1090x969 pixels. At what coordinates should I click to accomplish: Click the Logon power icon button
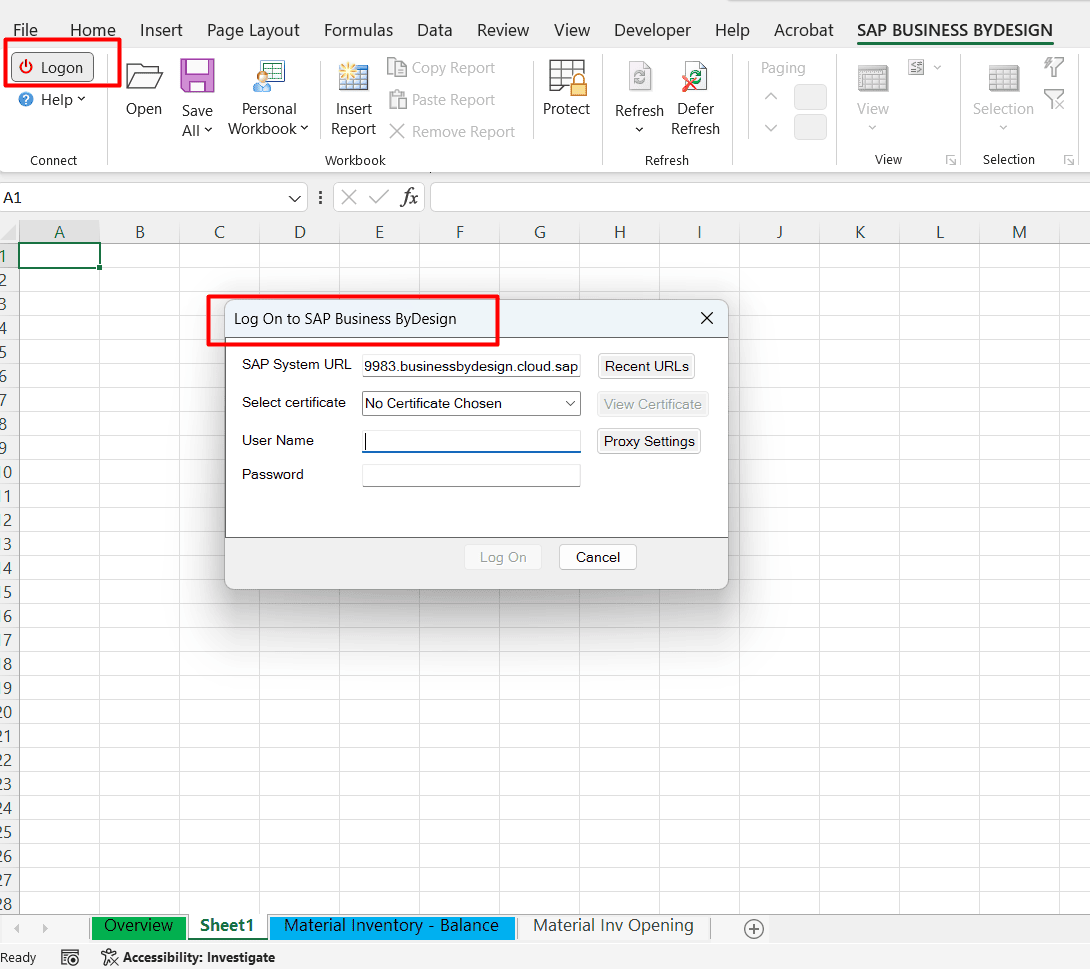click(x=52, y=67)
